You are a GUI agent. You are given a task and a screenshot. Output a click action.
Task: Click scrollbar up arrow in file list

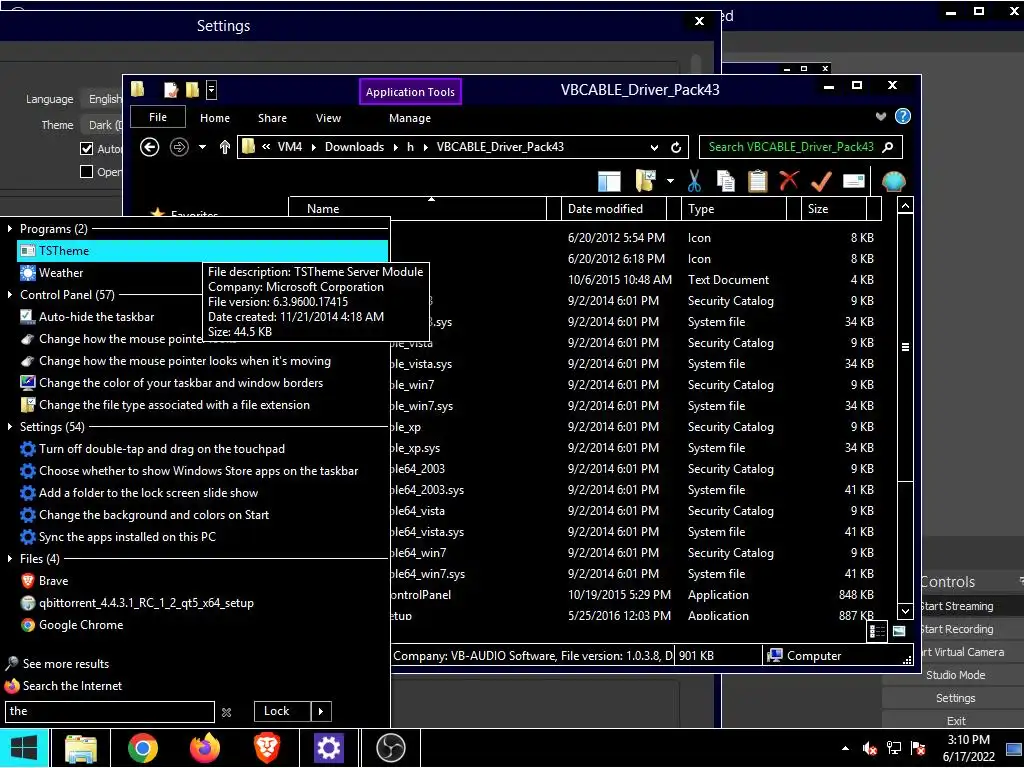(x=905, y=206)
